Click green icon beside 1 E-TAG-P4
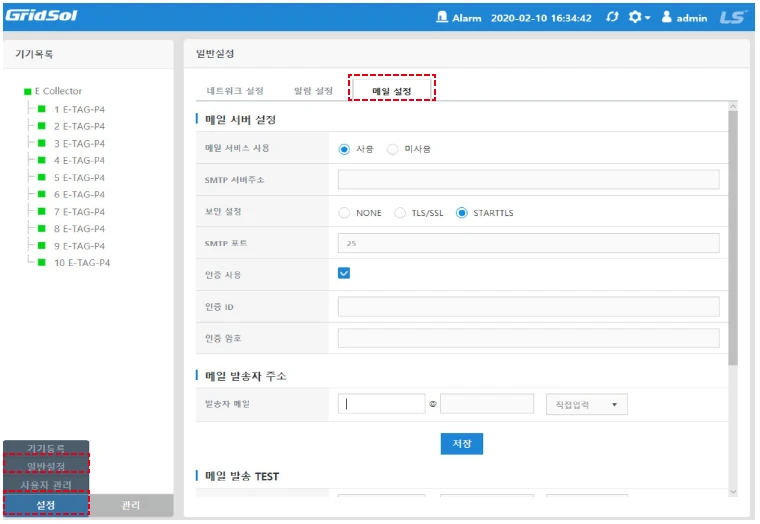The image size is (760, 524). coord(42,109)
